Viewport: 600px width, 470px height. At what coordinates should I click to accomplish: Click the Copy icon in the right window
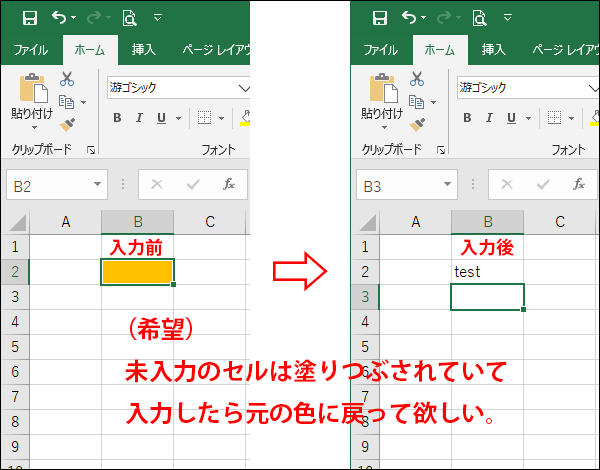coord(415,101)
